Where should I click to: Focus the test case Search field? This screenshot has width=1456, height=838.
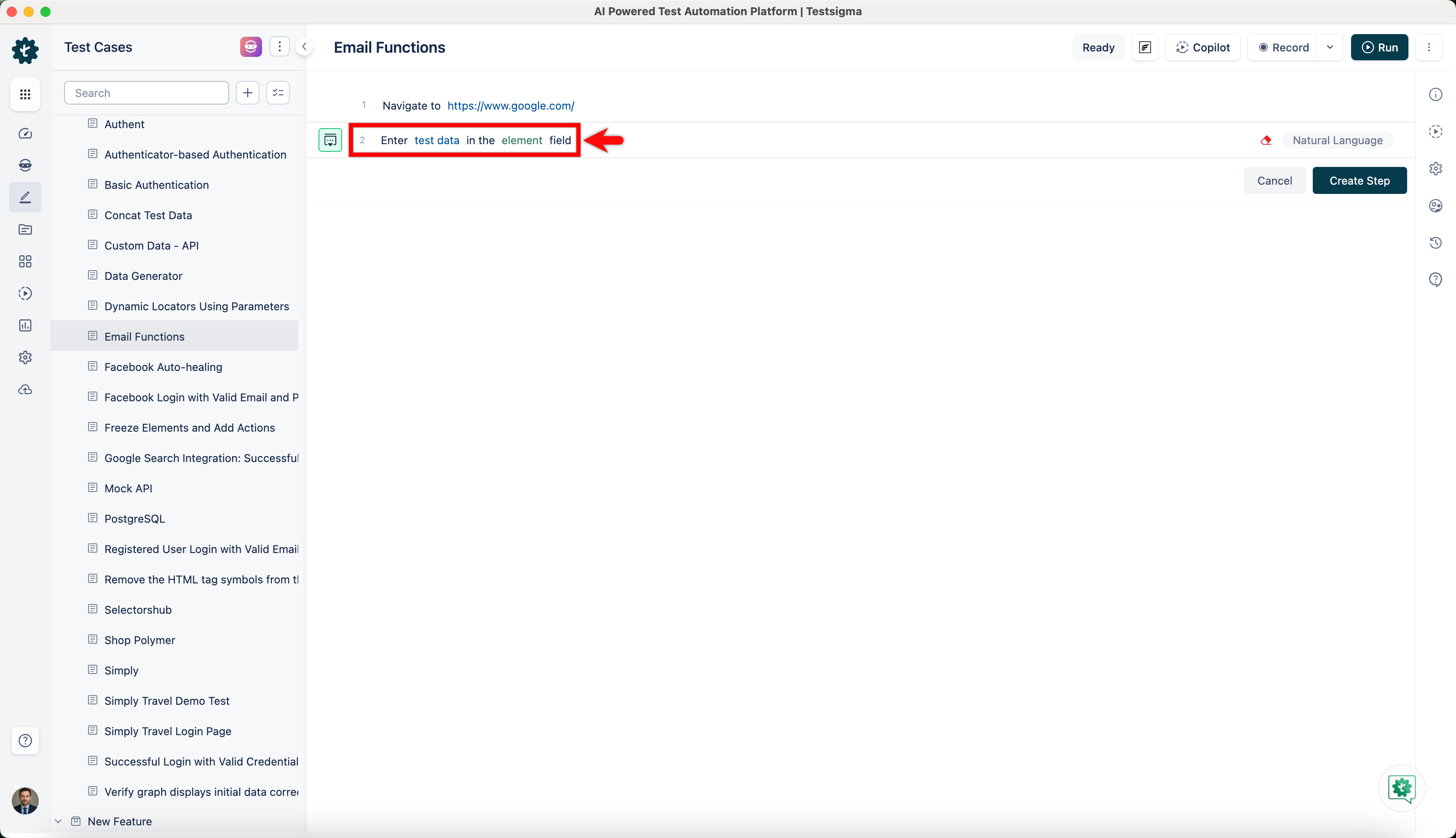click(147, 93)
